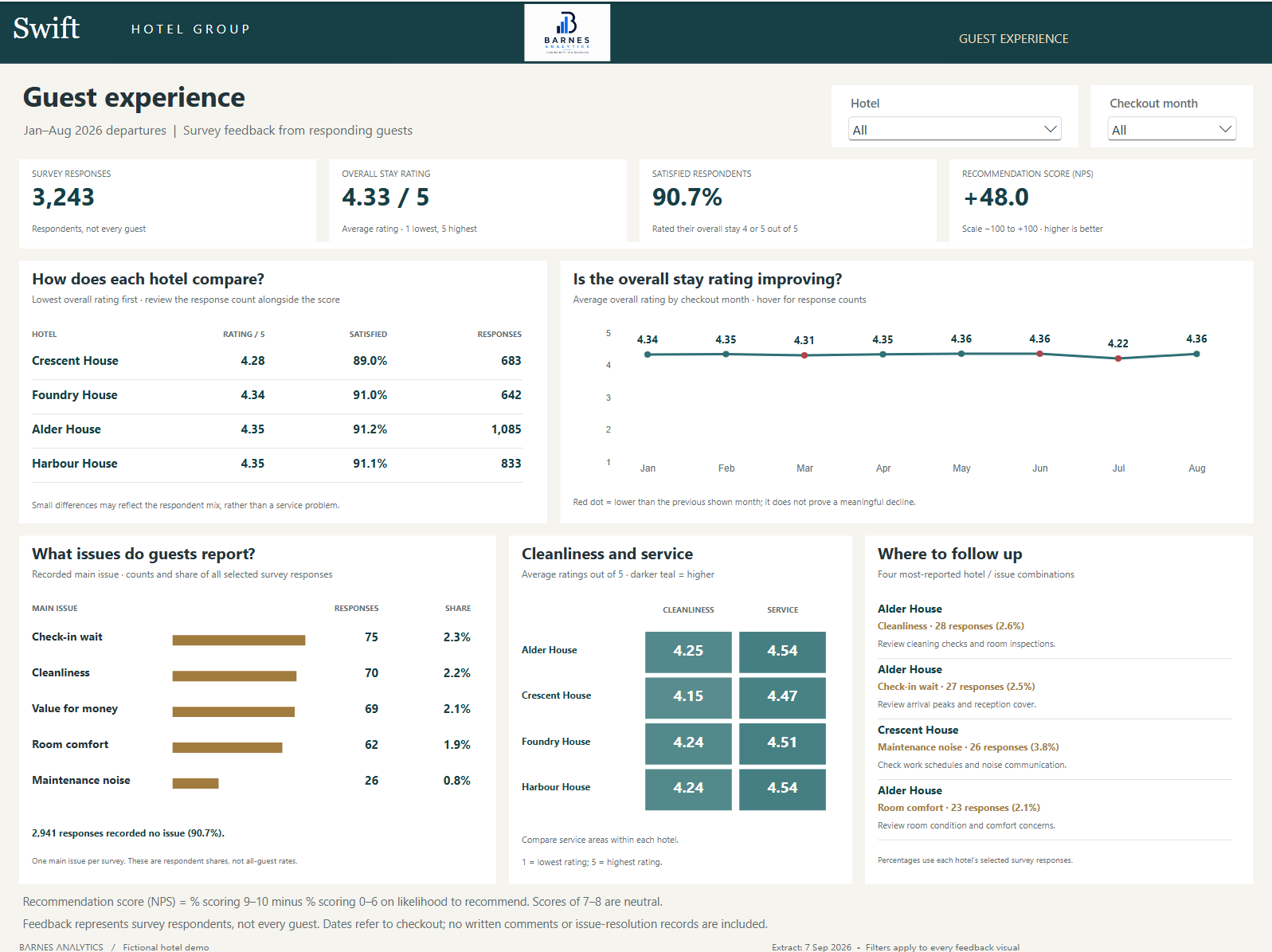Click the March 4.31 data point
Image resolution: width=1272 pixels, height=952 pixels.
pos(804,355)
